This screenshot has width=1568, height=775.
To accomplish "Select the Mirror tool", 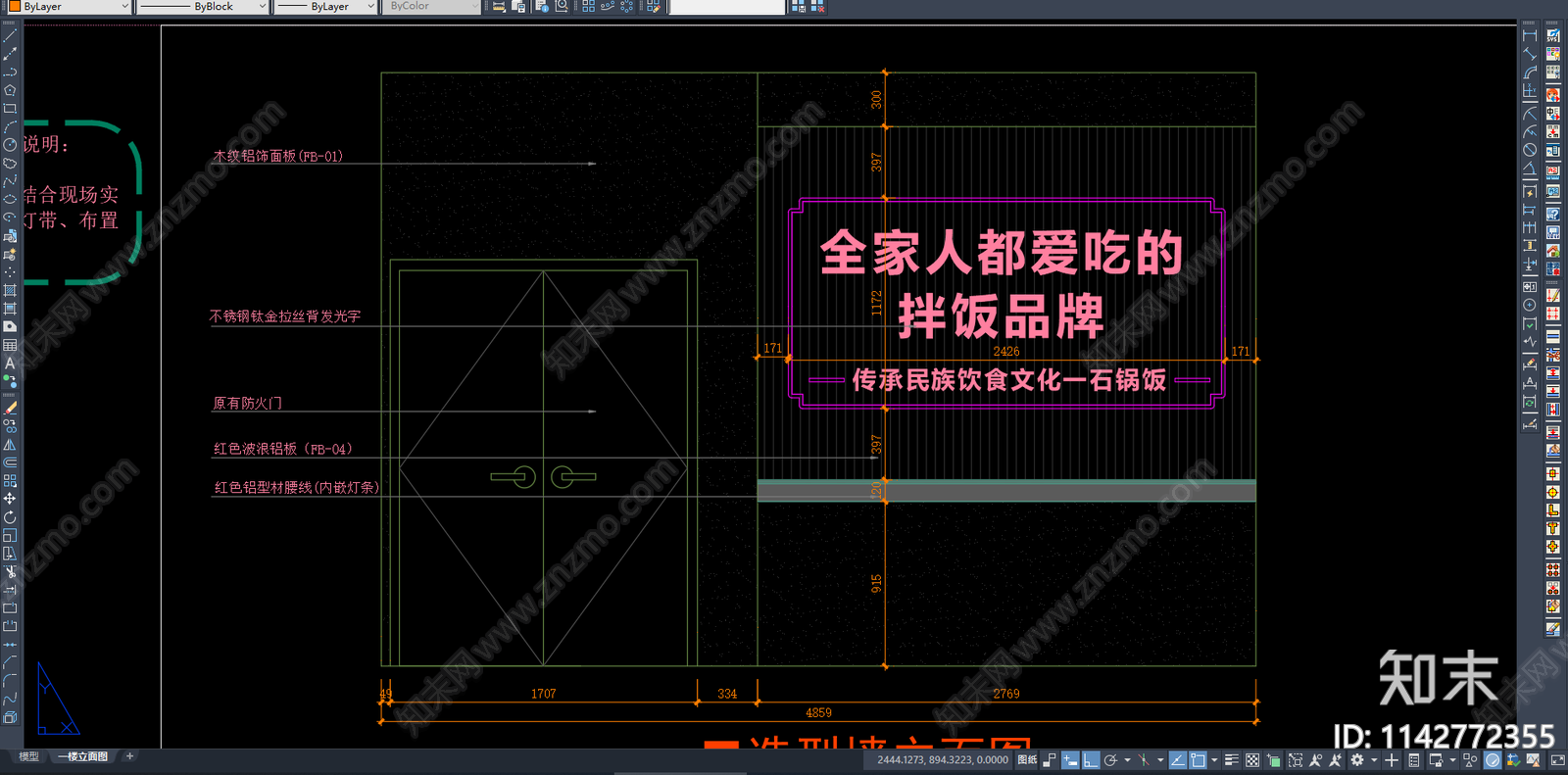I will point(10,444).
